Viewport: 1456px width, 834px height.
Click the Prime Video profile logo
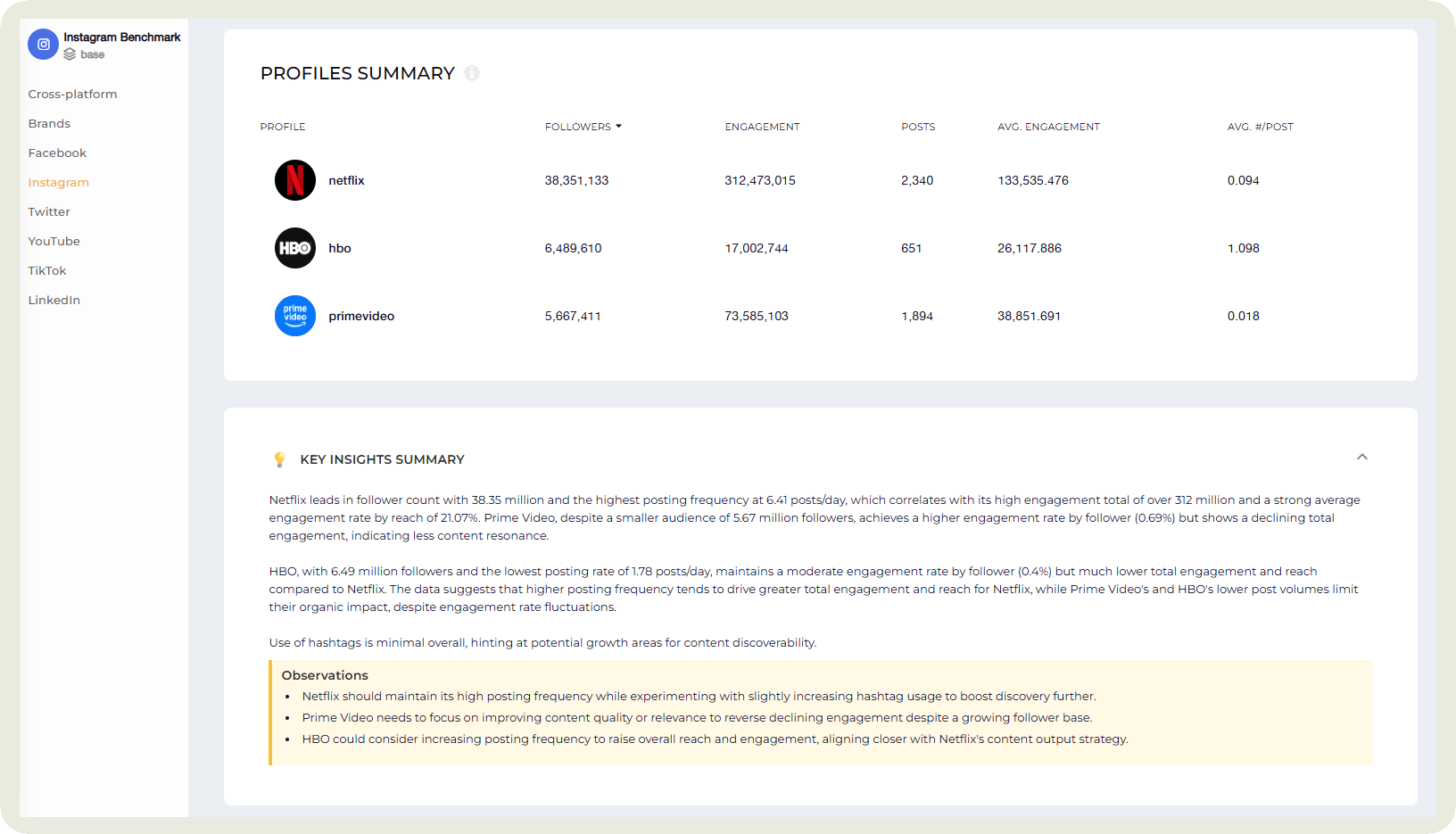(294, 316)
